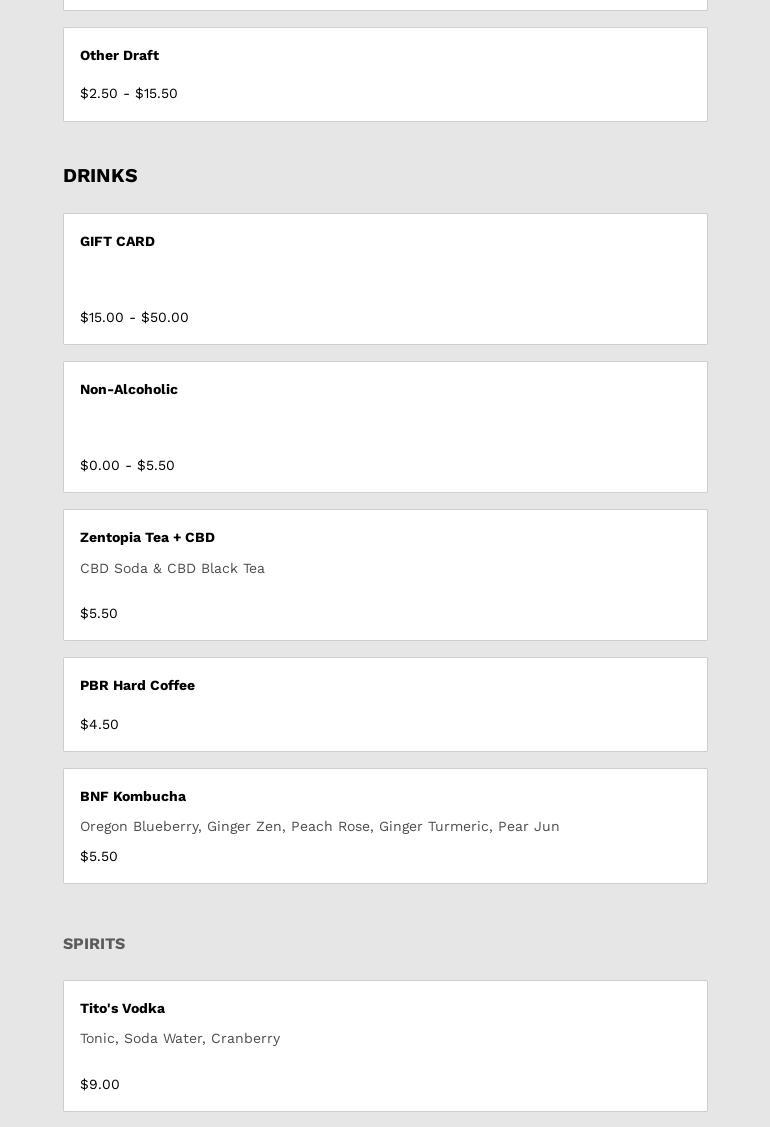Open the Non-Alcoholic drinks item
This screenshot has height=1127, width=770.
point(385,427)
